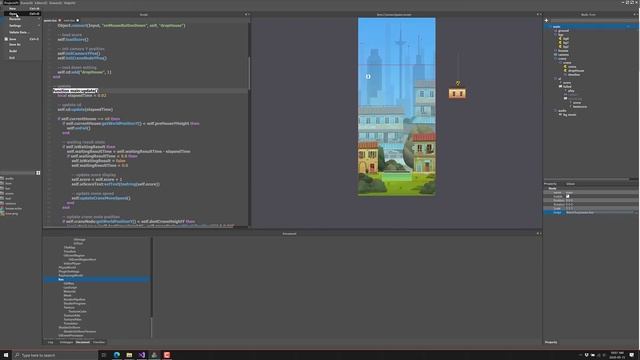Switch to the Timeline tab at bottom
This screenshot has height=360, width=640.
pyautogui.click(x=99, y=342)
